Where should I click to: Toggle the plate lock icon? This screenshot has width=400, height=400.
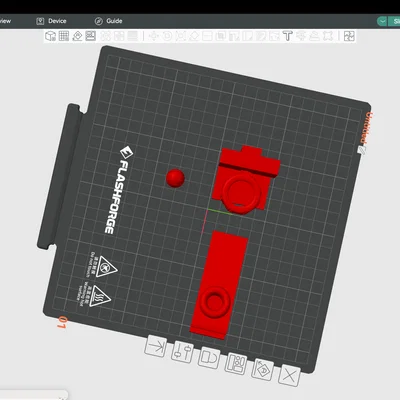pyautogui.click(x=209, y=358)
